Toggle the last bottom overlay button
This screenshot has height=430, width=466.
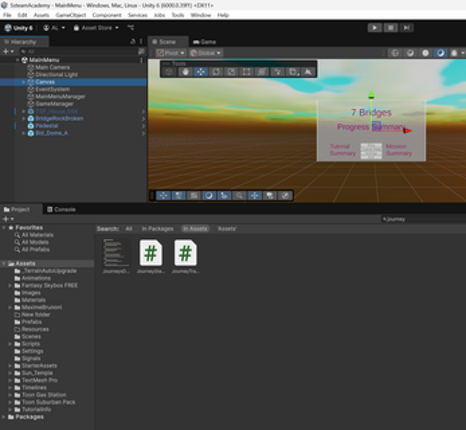[x=285, y=196]
